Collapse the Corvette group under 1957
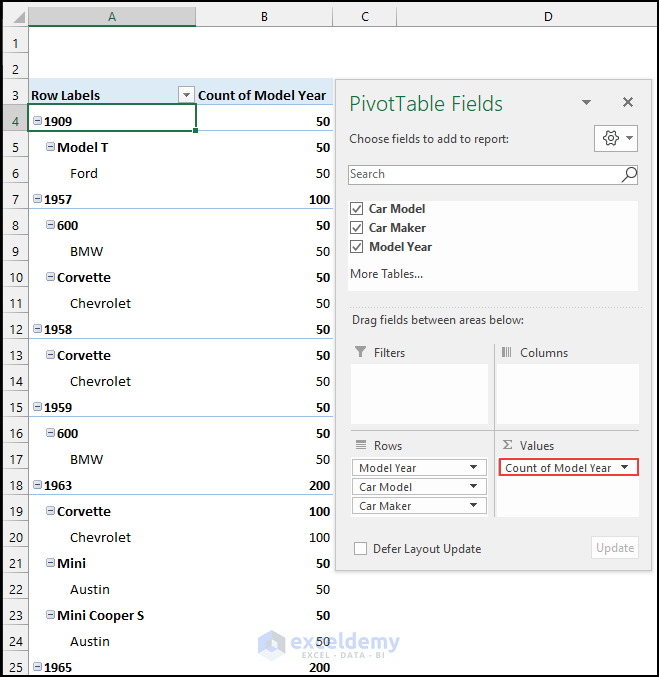This screenshot has width=659, height=677. click(x=51, y=277)
